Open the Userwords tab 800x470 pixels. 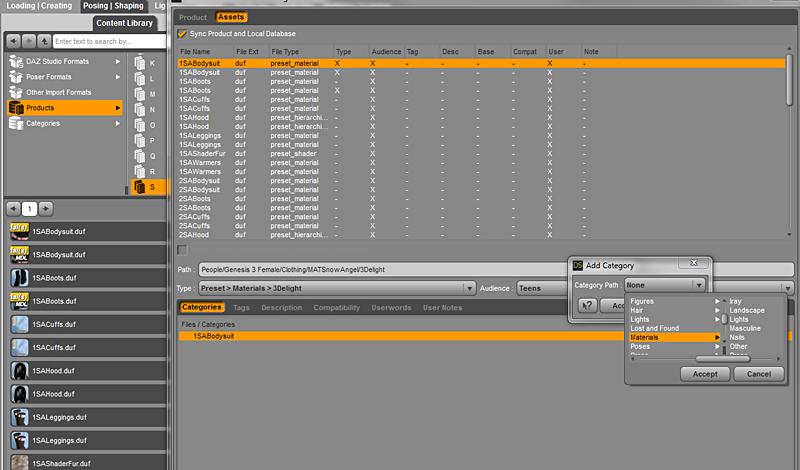point(391,308)
